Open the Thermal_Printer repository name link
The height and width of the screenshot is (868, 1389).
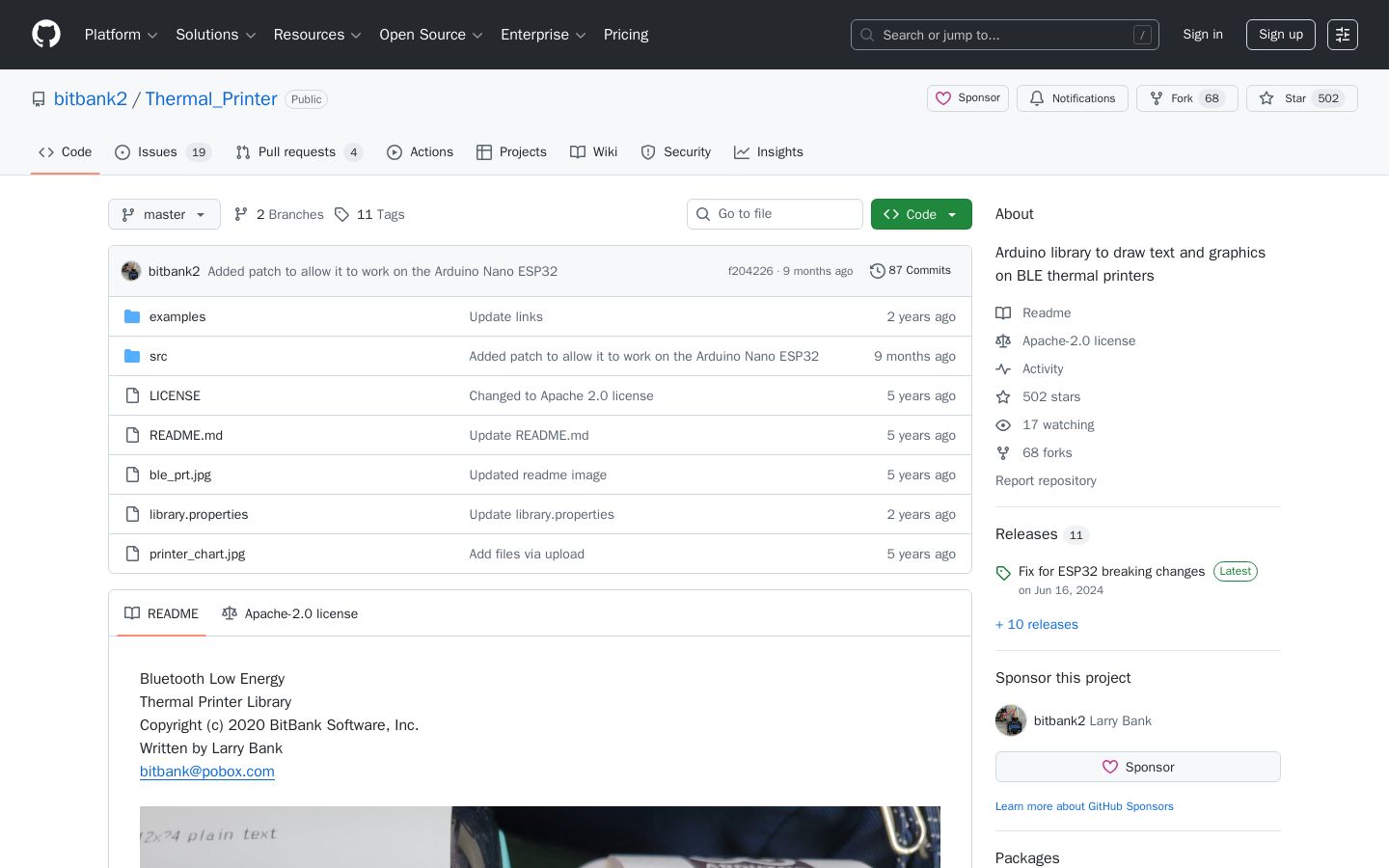coord(211,98)
